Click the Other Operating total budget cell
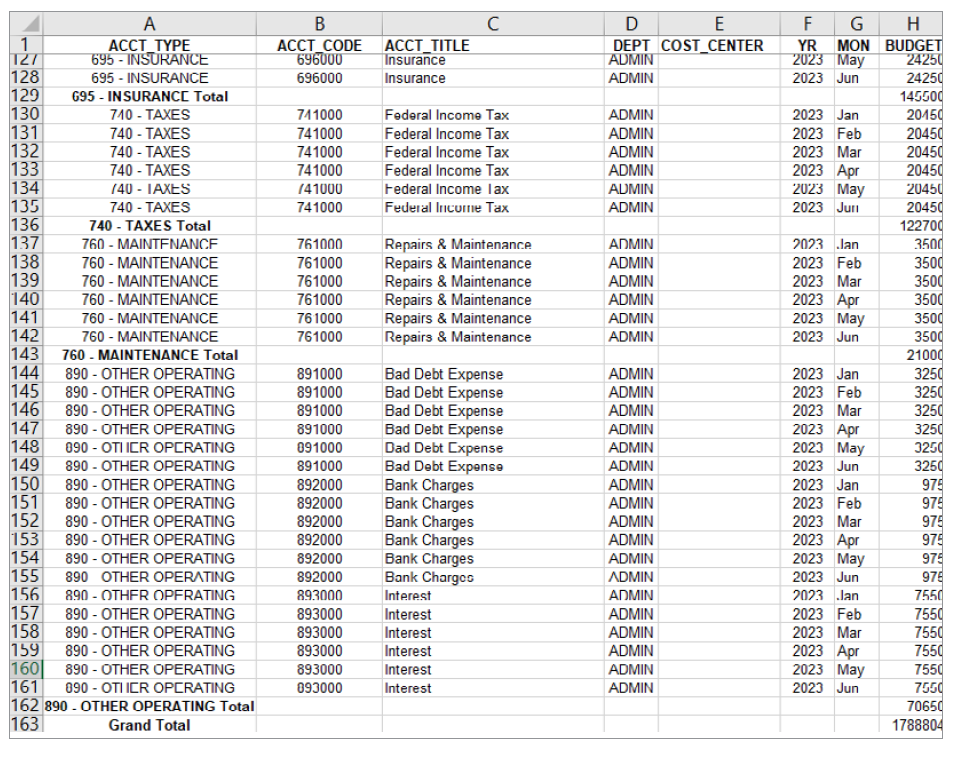Viewport: 954px width, 766px height. pyautogui.click(x=911, y=706)
